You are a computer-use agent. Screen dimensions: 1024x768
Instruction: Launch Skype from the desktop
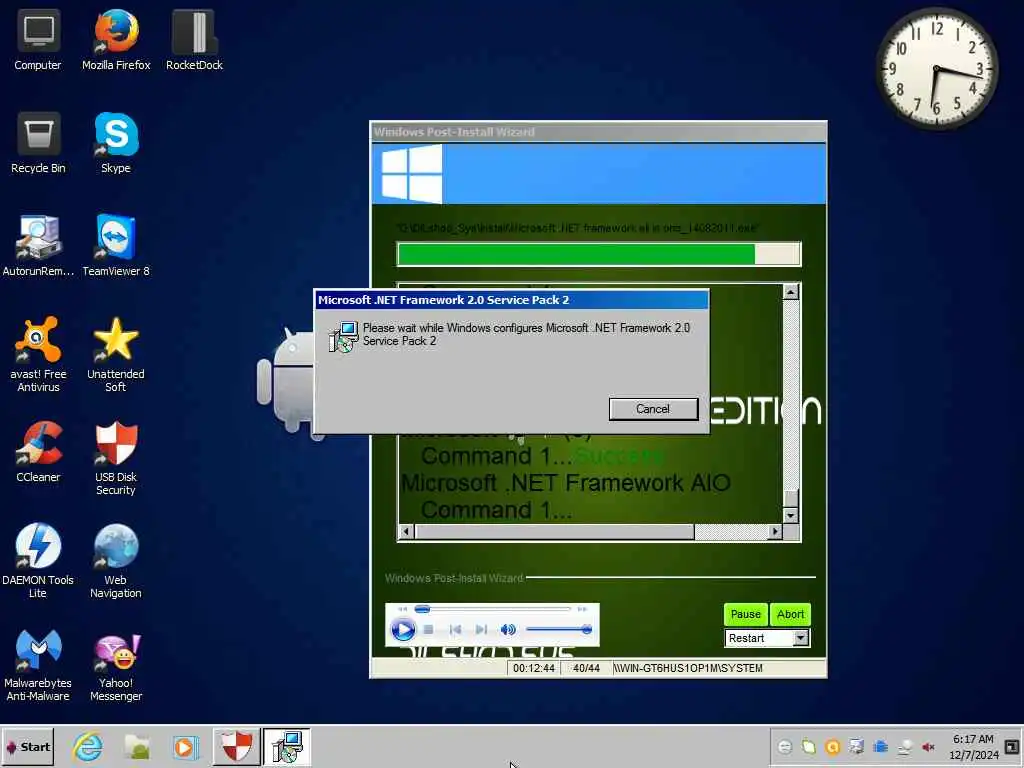coord(116,143)
